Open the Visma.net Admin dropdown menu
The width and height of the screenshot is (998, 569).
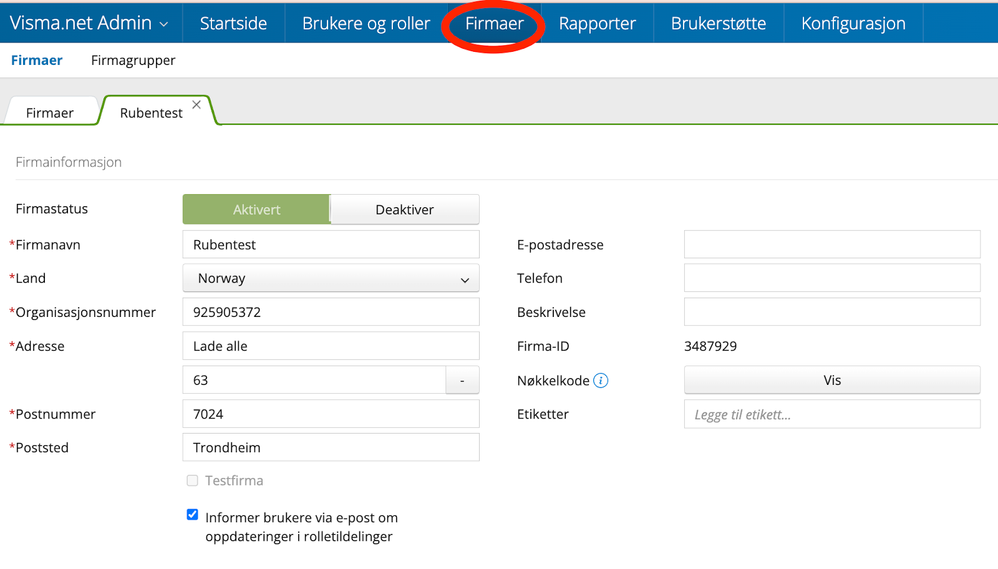[89, 24]
